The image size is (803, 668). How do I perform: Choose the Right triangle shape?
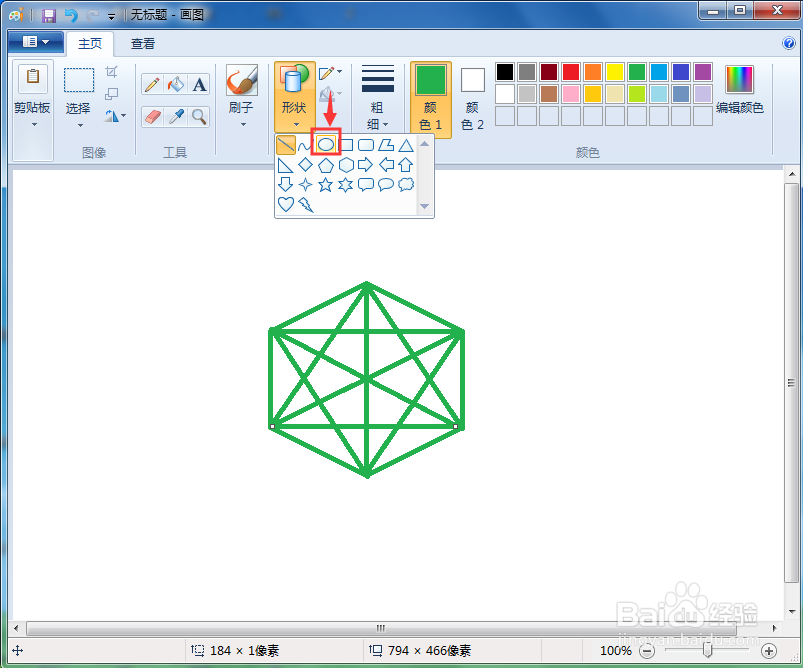tap(285, 165)
